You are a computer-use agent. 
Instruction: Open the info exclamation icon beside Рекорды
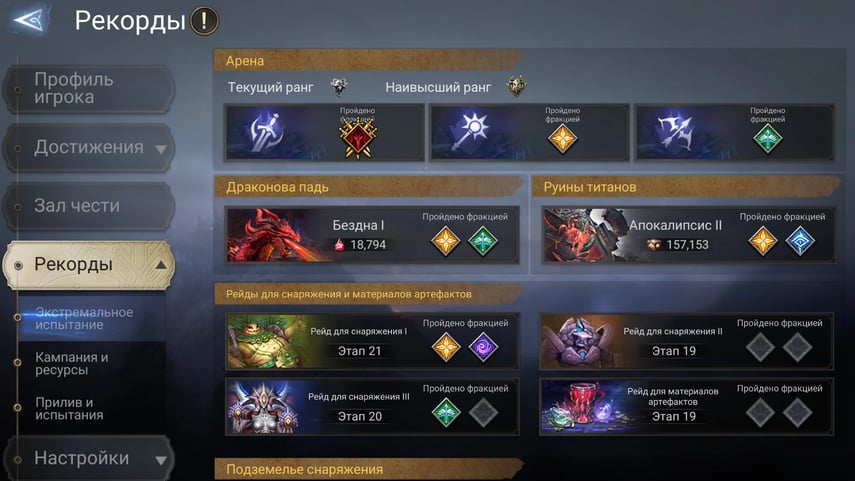[204, 21]
